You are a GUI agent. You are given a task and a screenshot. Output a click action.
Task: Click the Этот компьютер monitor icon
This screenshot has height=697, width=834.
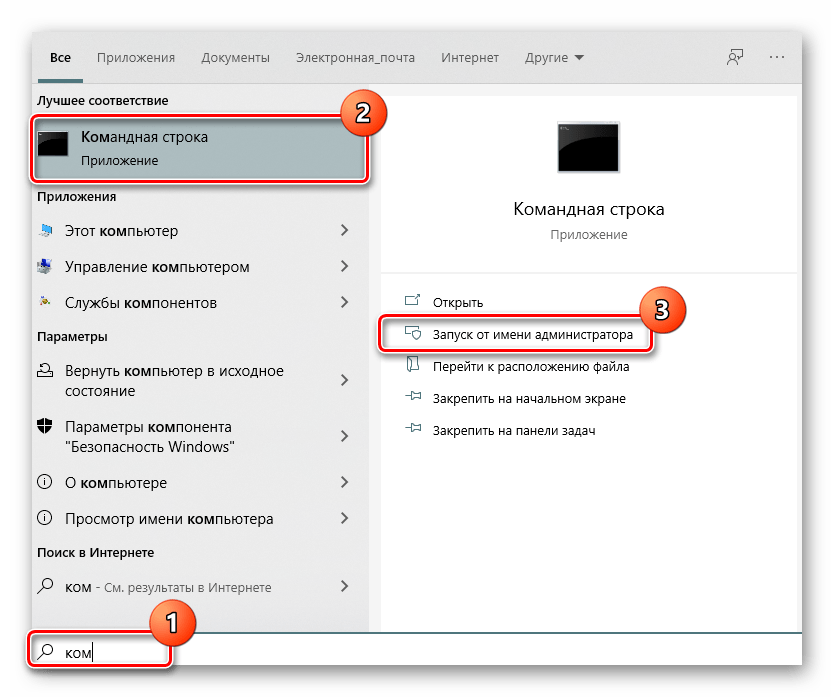[46, 231]
